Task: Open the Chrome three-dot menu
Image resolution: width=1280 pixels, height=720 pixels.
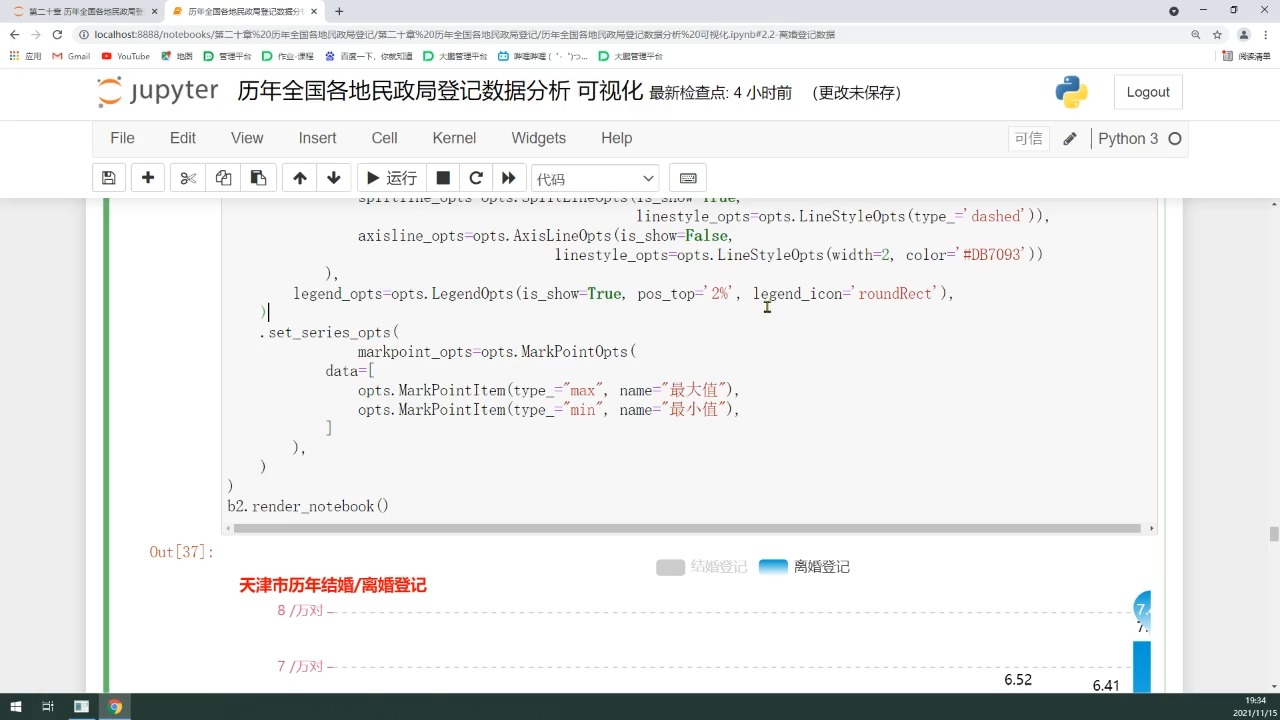Action: coord(1266,34)
